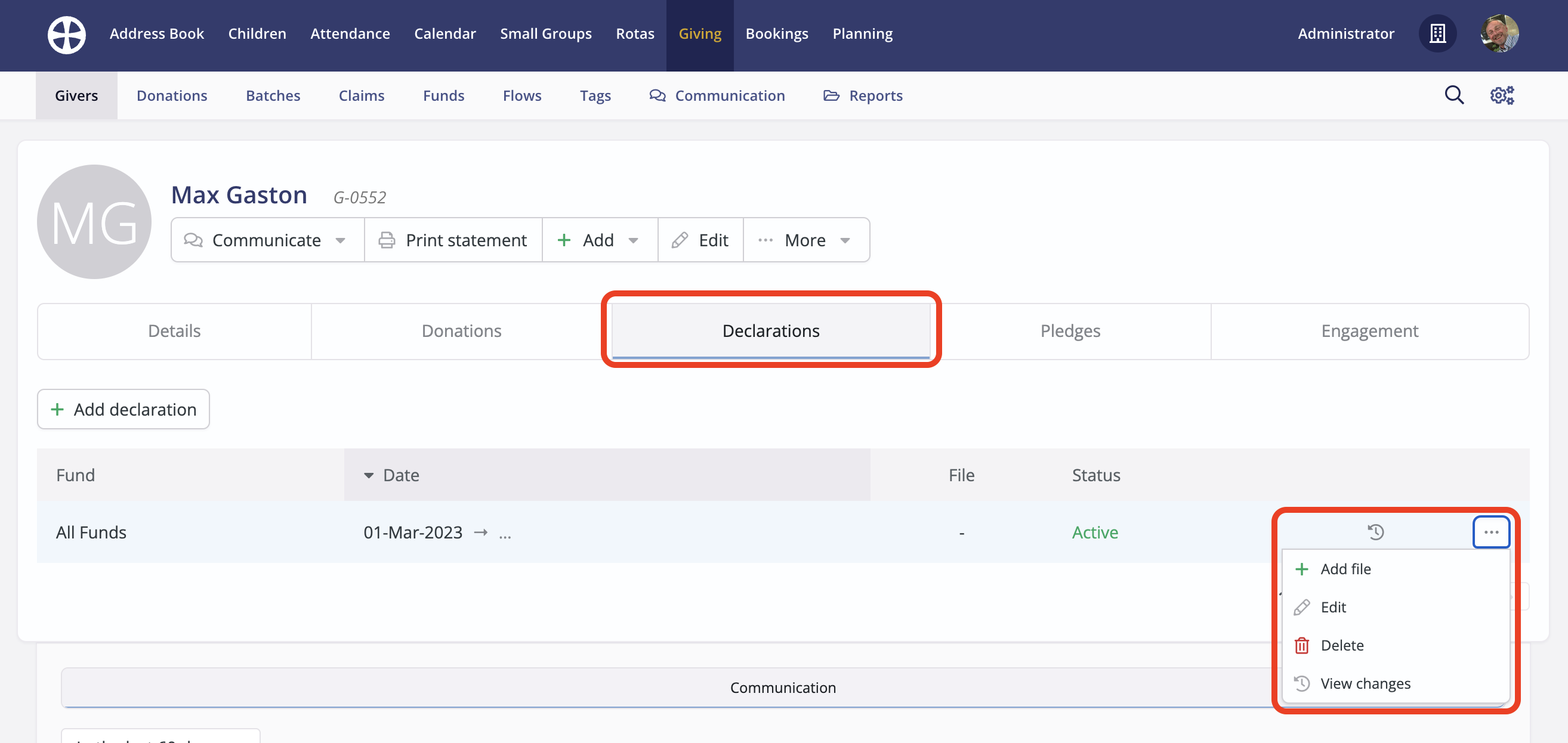
Task: Select View changes in the actions menu
Action: [1365, 683]
